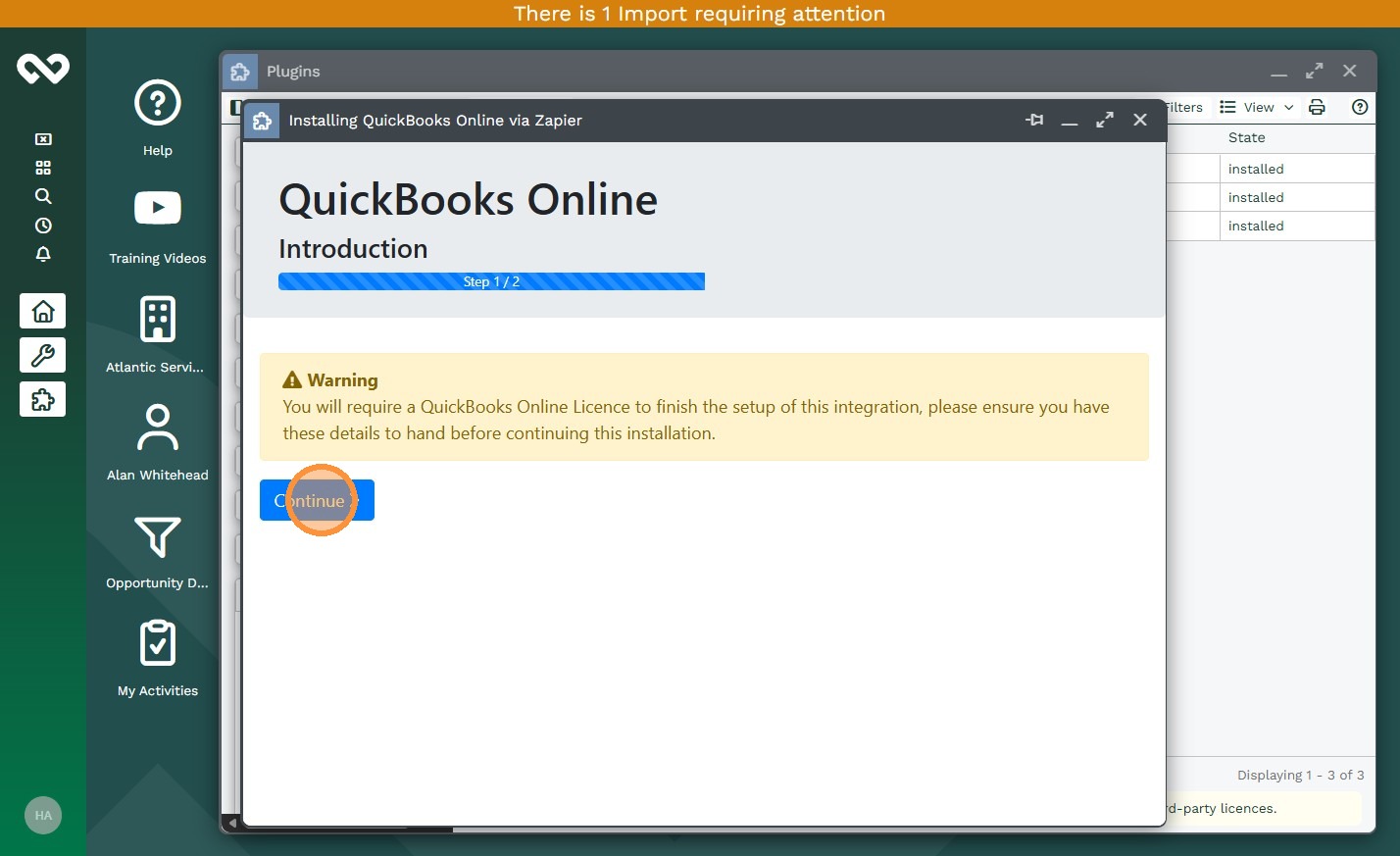Open the Alan Whitehead contact shortcut

click(x=158, y=441)
